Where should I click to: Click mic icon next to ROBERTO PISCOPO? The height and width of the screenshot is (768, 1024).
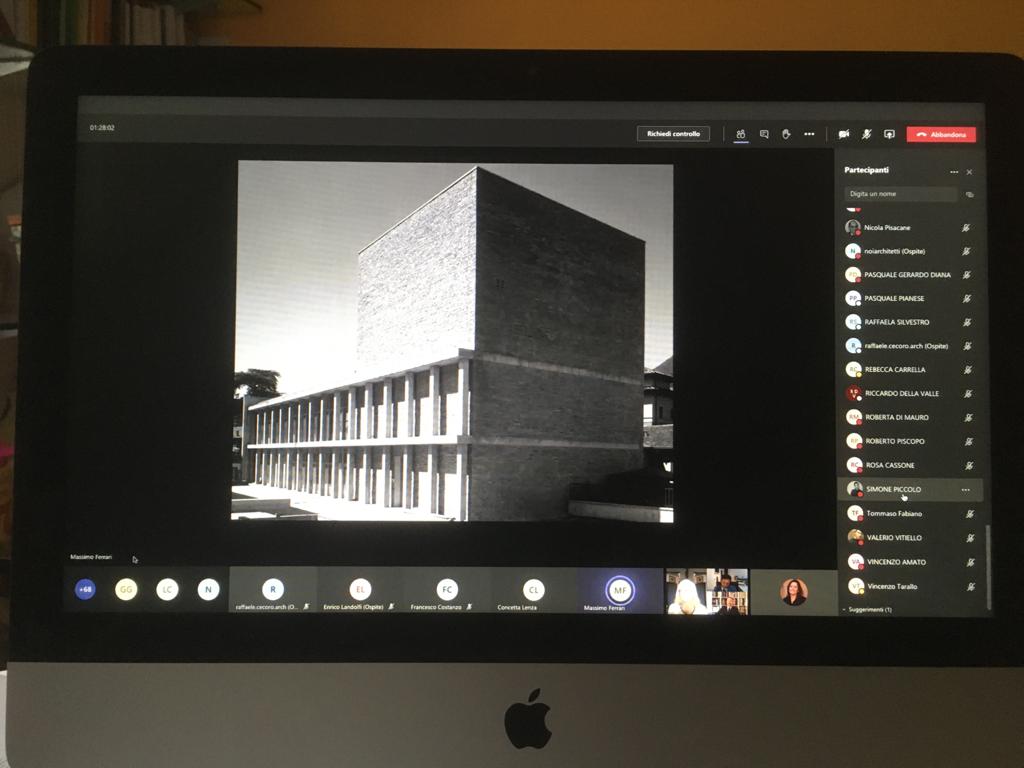969,441
